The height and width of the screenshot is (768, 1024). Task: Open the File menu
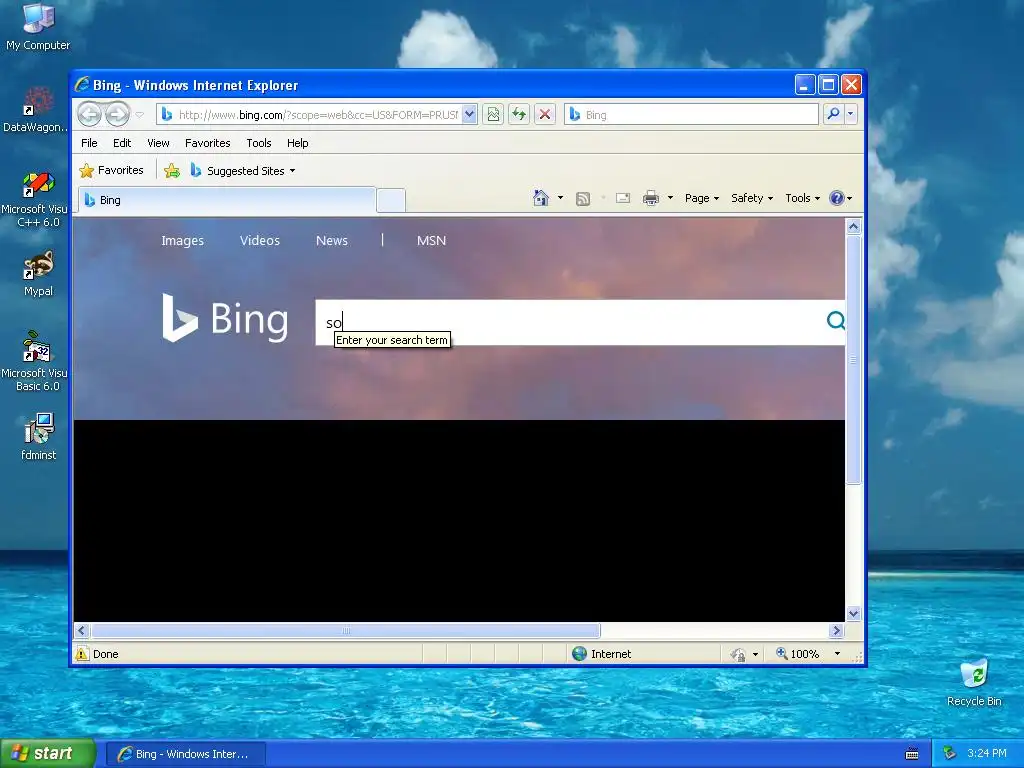(x=89, y=143)
